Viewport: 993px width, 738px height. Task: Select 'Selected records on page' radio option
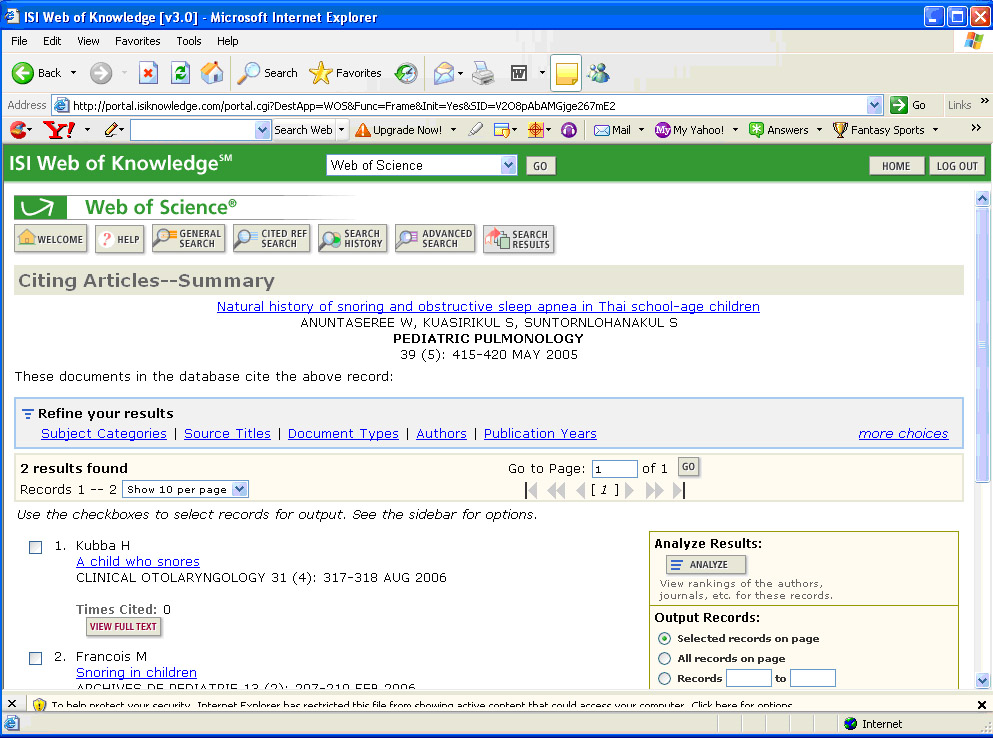tap(664, 638)
